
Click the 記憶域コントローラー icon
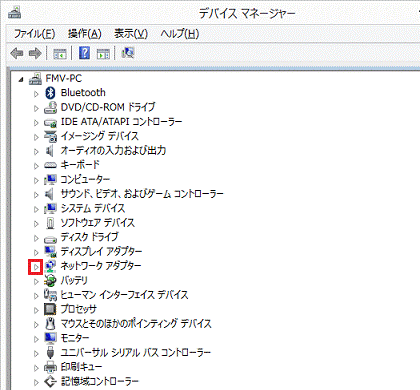click(50, 381)
